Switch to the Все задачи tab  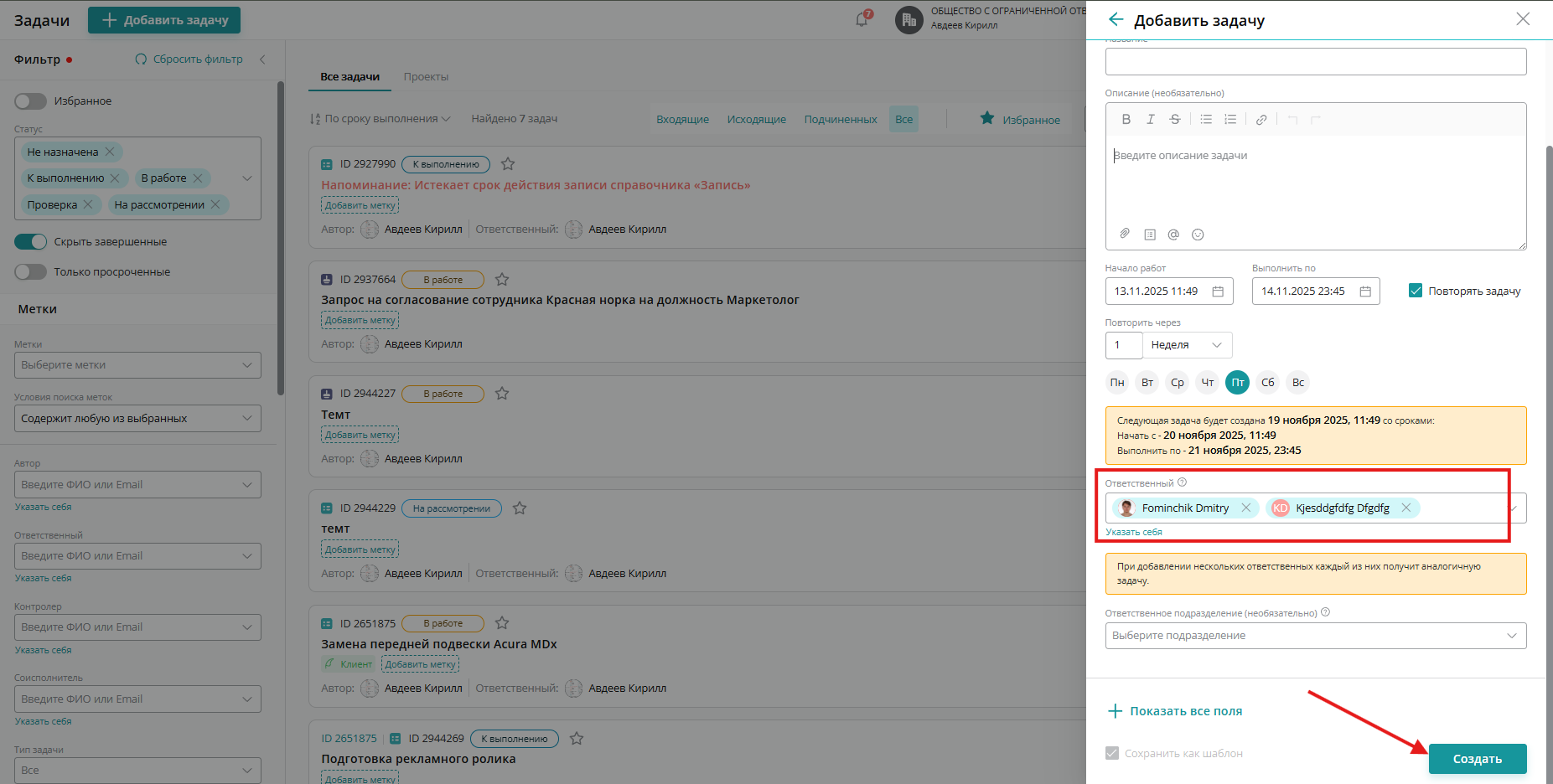pos(350,77)
